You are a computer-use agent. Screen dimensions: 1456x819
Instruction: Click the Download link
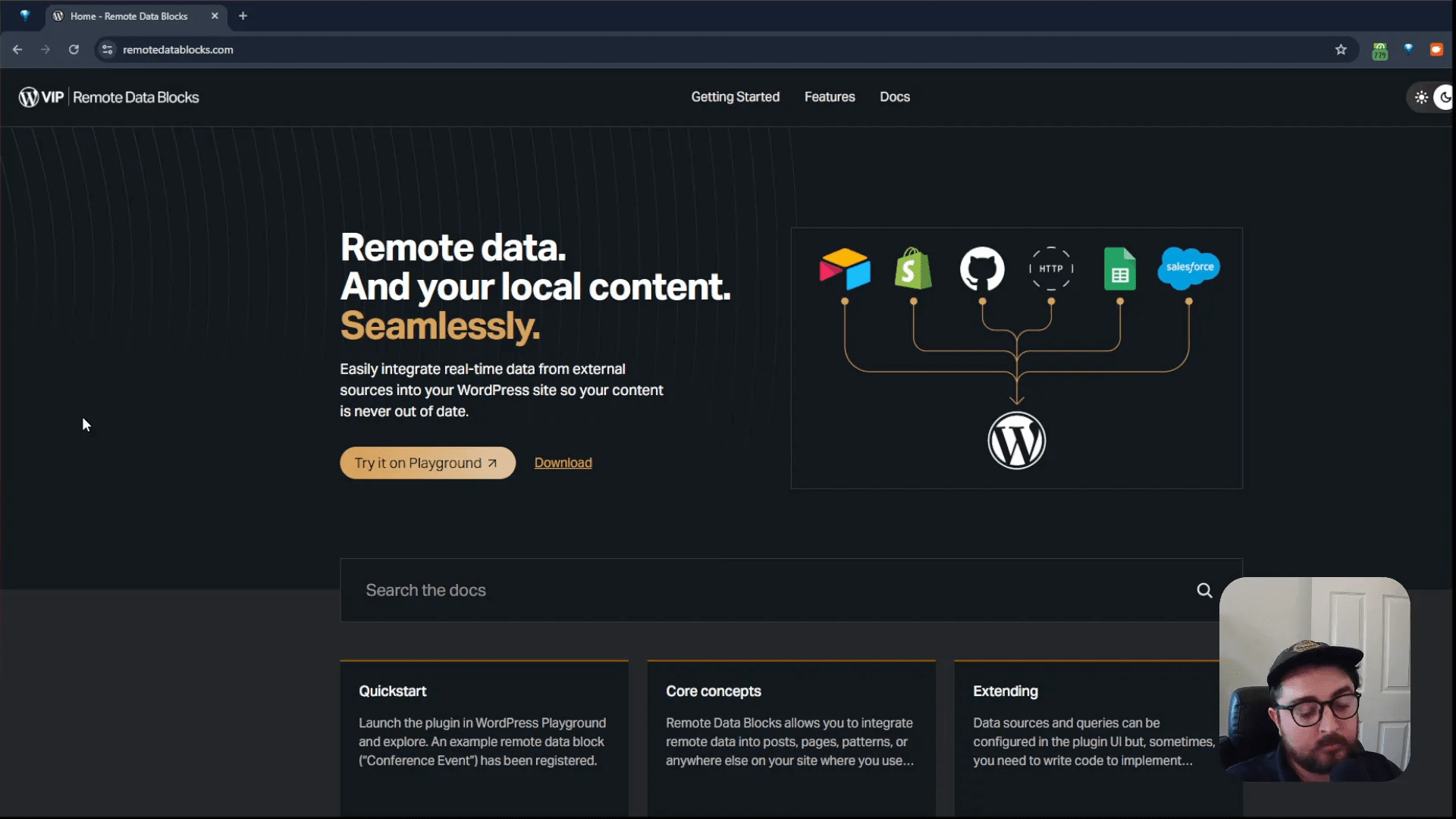(563, 463)
